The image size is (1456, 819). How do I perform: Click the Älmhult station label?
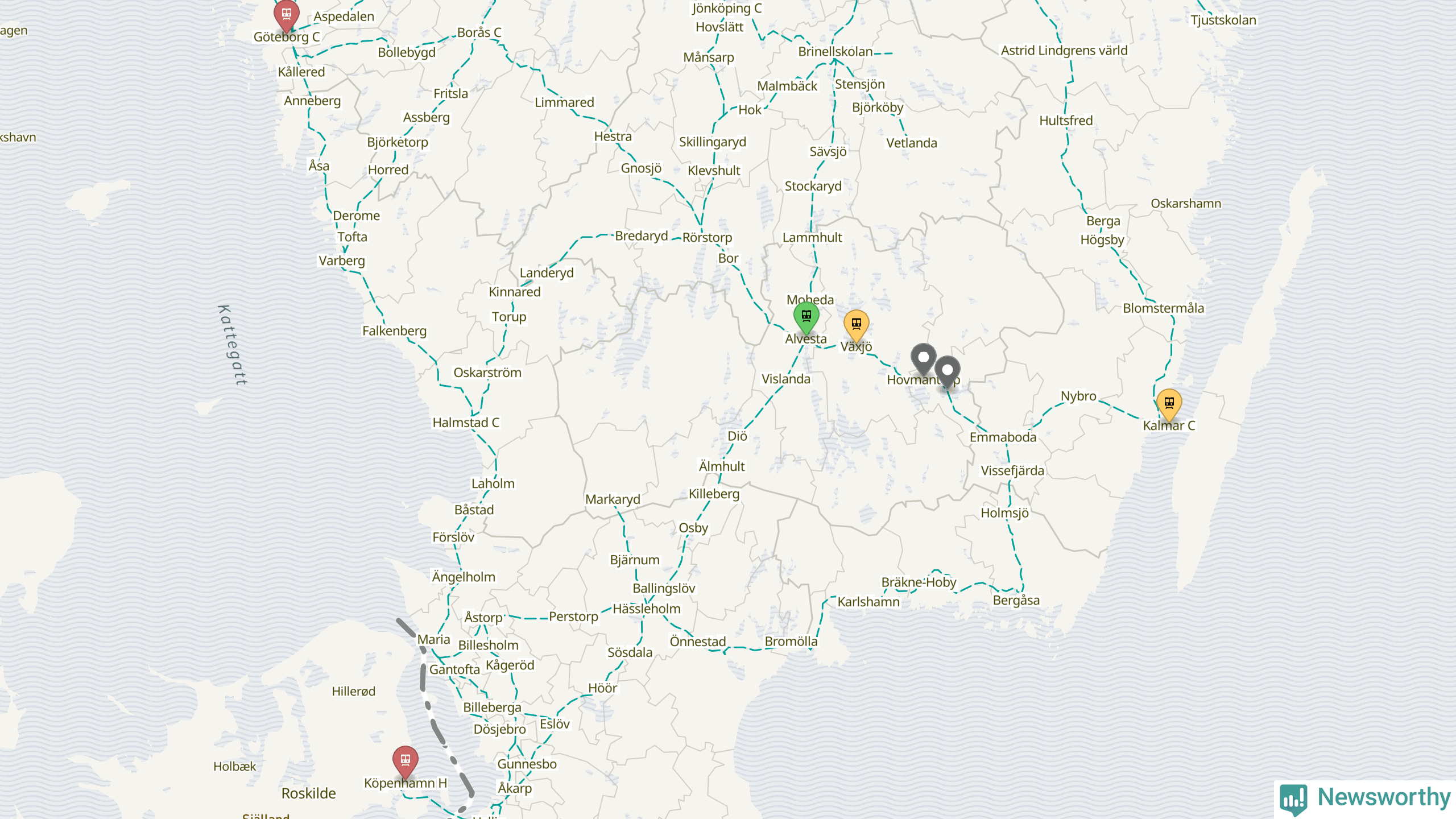722,466
